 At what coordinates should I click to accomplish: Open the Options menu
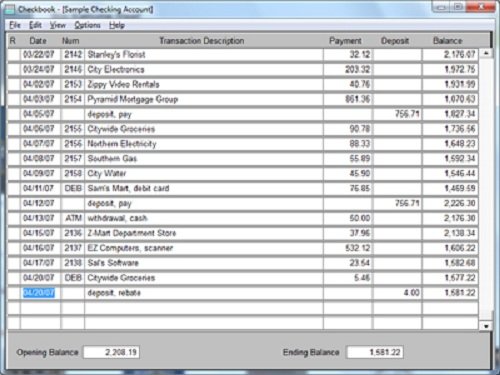pos(87,25)
